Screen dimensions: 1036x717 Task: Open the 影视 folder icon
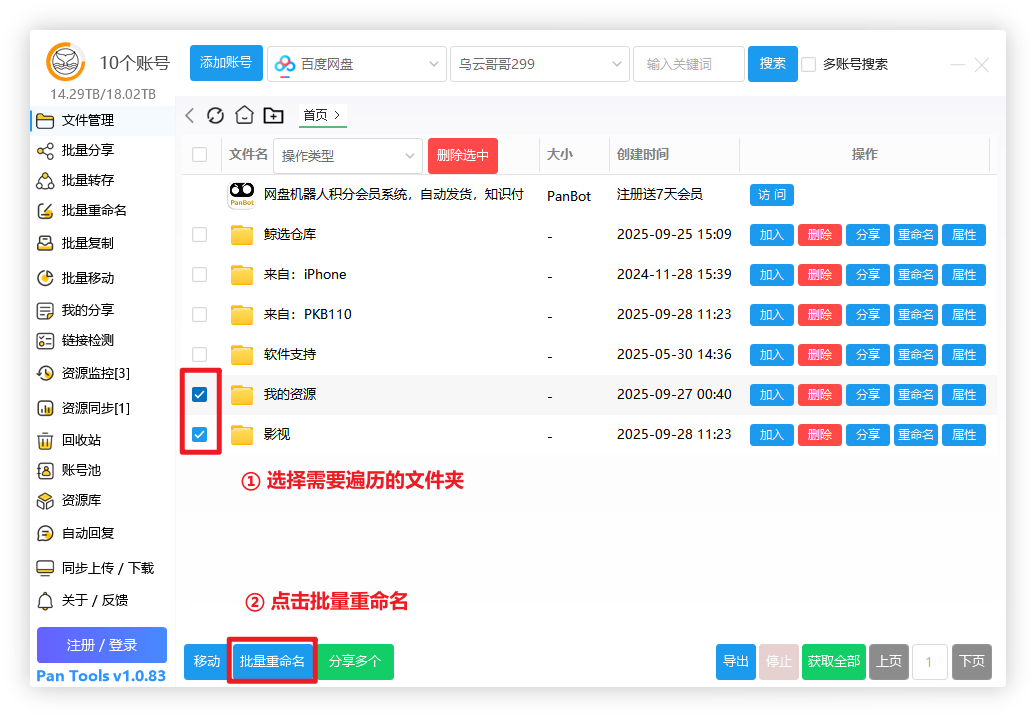click(x=242, y=435)
